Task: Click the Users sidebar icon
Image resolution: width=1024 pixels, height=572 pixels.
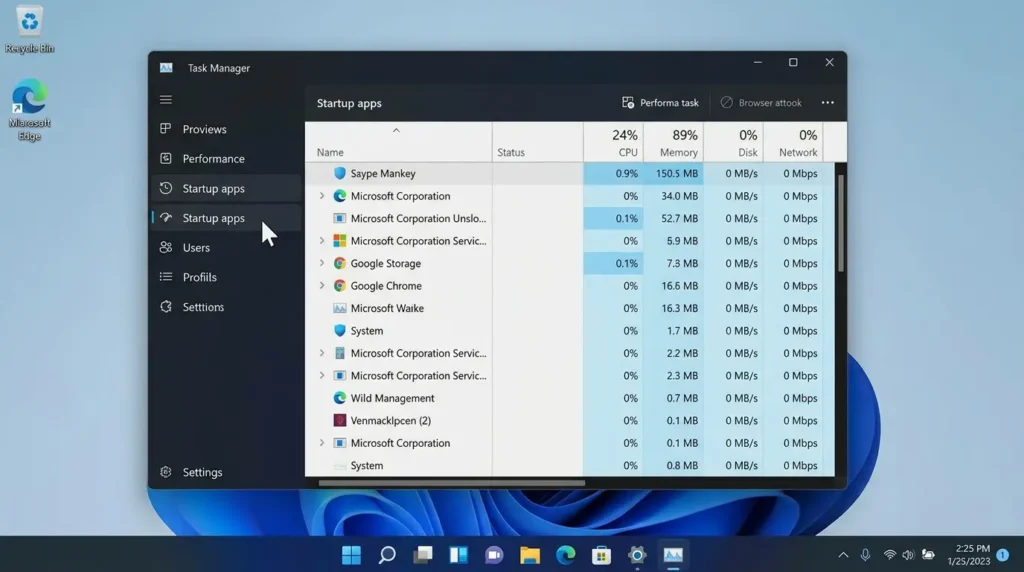Action: click(166, 247)
